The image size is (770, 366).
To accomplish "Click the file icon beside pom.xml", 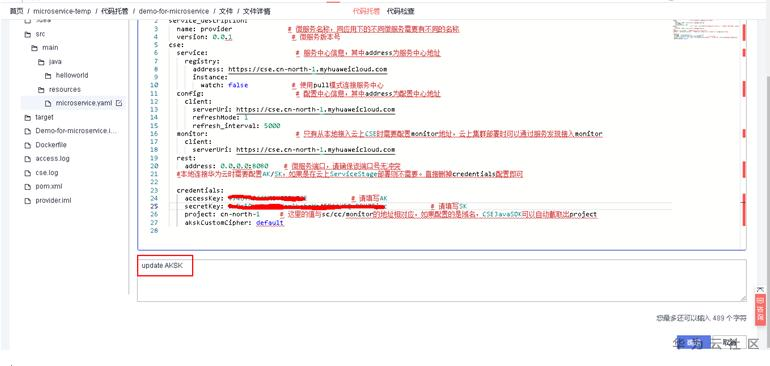I will [27, 186].
